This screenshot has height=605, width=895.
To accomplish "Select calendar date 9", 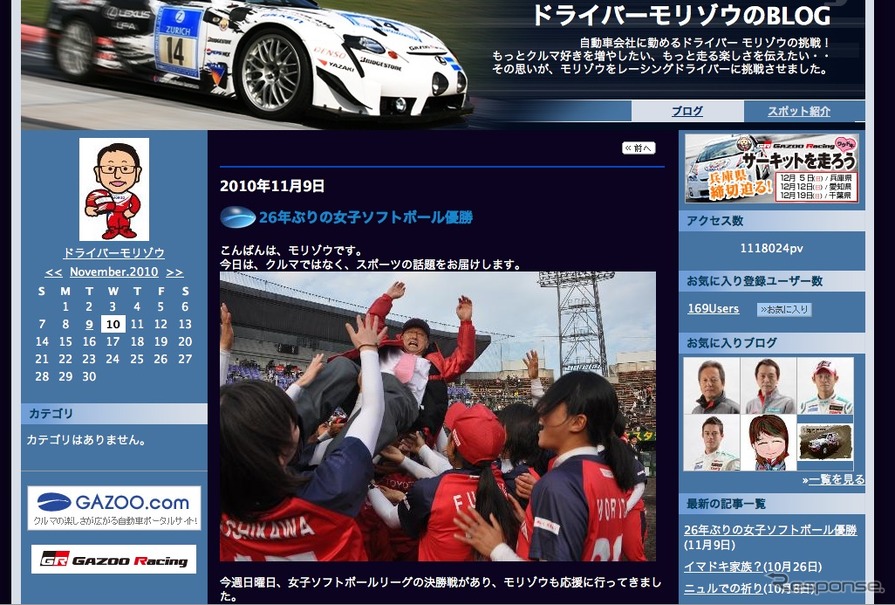I will pos(89,324).
